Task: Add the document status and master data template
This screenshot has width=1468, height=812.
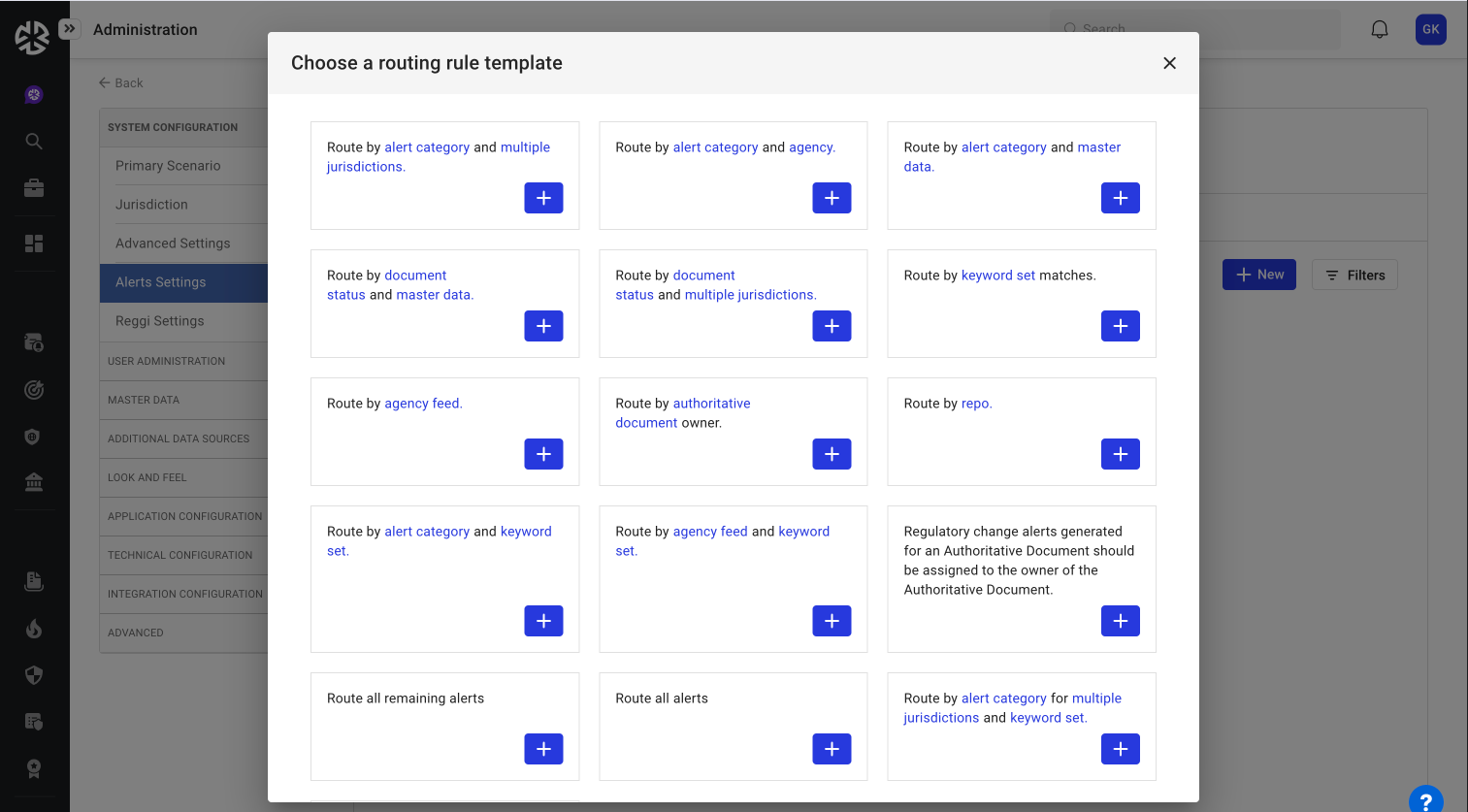Action: coord(543,326)
